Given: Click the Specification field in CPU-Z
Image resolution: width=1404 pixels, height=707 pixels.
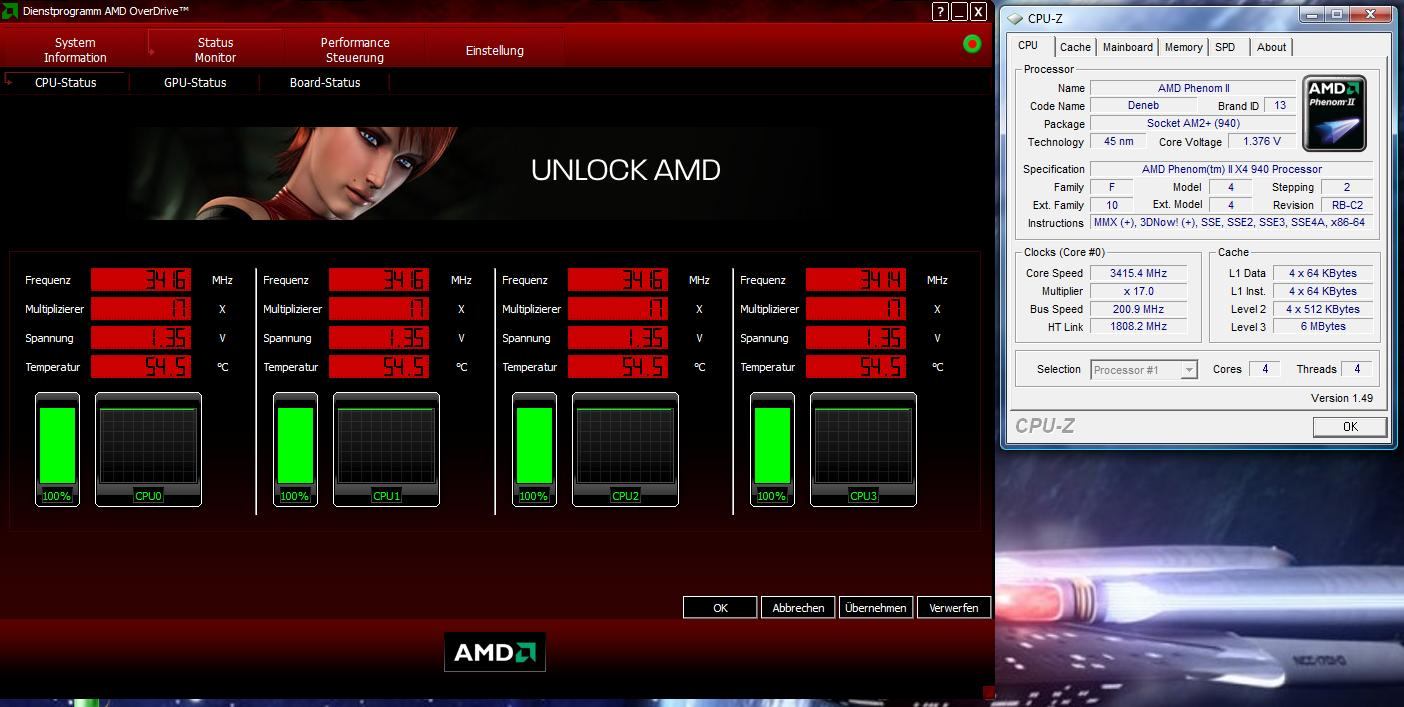Looking at the screenshot, I should [x=1232, y=169].
